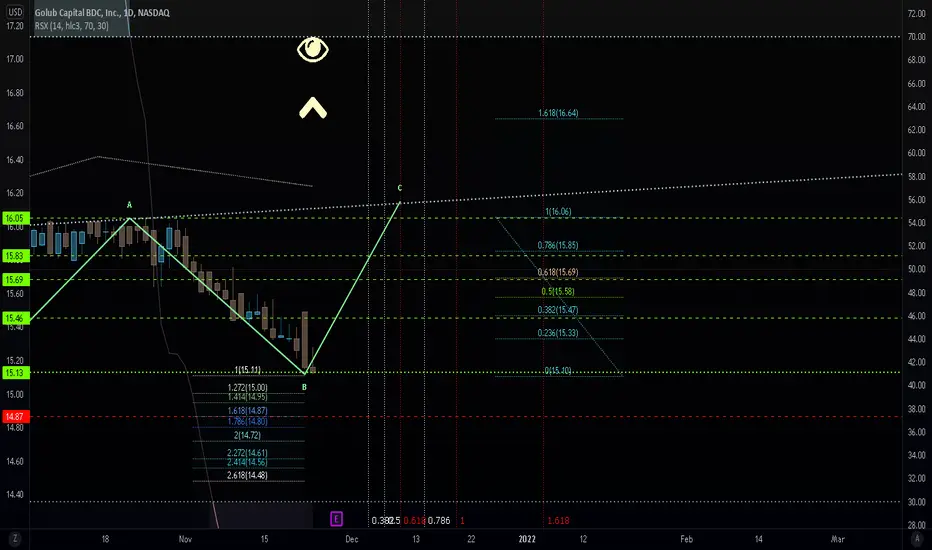The image size is (932, 550).
Task: Click the Nov date on the time axis
Action: pyautogui.click(x=185, y=539)
